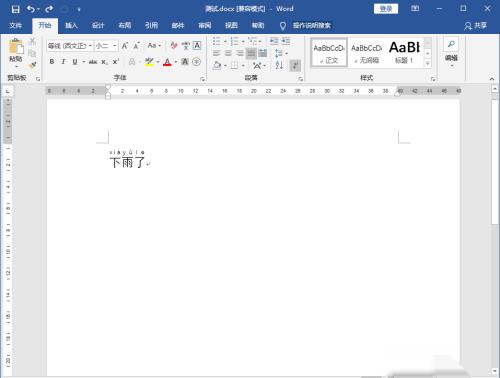This screenshot has height=378, width=500.
Task: Click the lightbulb Tell Me icon
Action: click(x=283, y=26)
